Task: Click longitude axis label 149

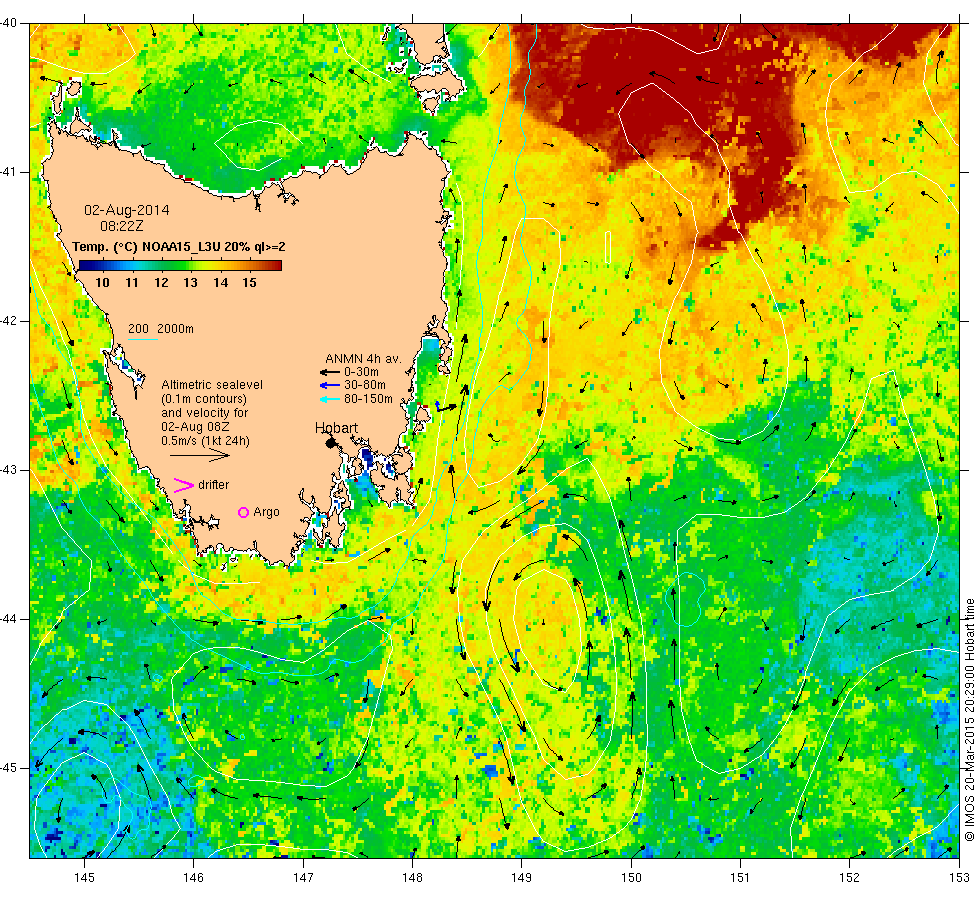Action: tap(522, 878)
